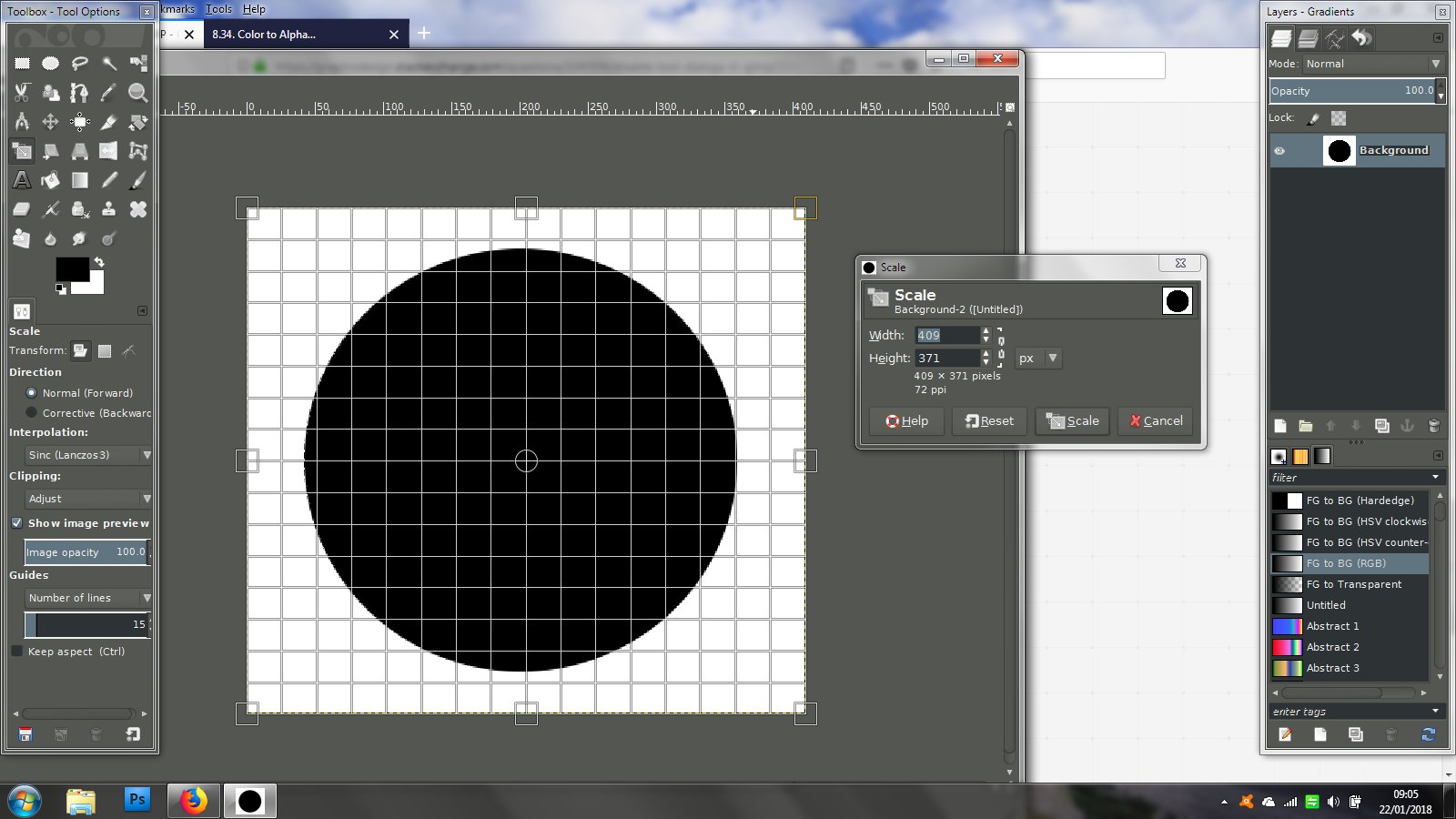
Task: Toggle the aspect chain link in Scale dialog
Action: point(1001,347)
